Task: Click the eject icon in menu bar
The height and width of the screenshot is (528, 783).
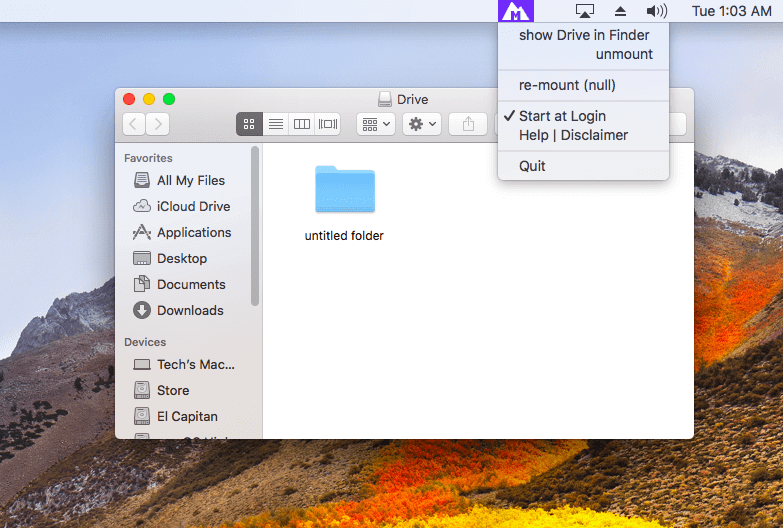Action: (x=620, y=12)
